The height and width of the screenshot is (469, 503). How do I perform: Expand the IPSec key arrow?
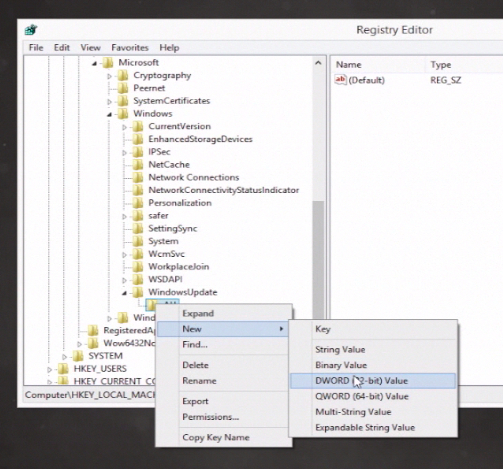pos(124,152)
